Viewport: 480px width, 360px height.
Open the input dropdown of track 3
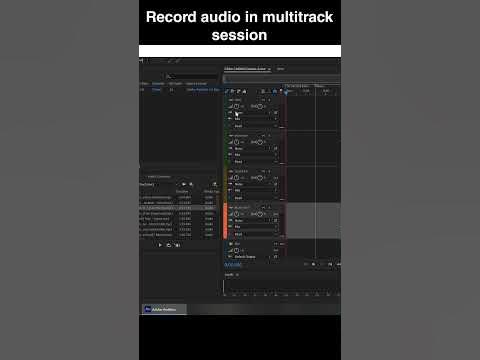254,184
